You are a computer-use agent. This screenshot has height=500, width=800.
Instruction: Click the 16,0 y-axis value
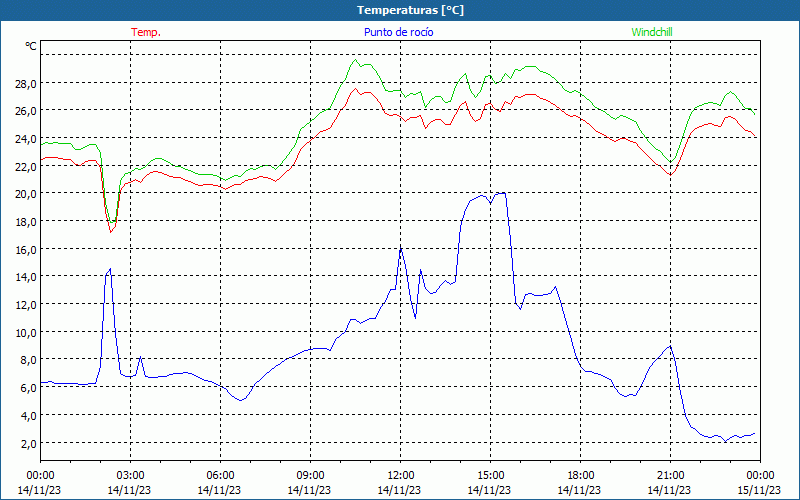(26, 249)
